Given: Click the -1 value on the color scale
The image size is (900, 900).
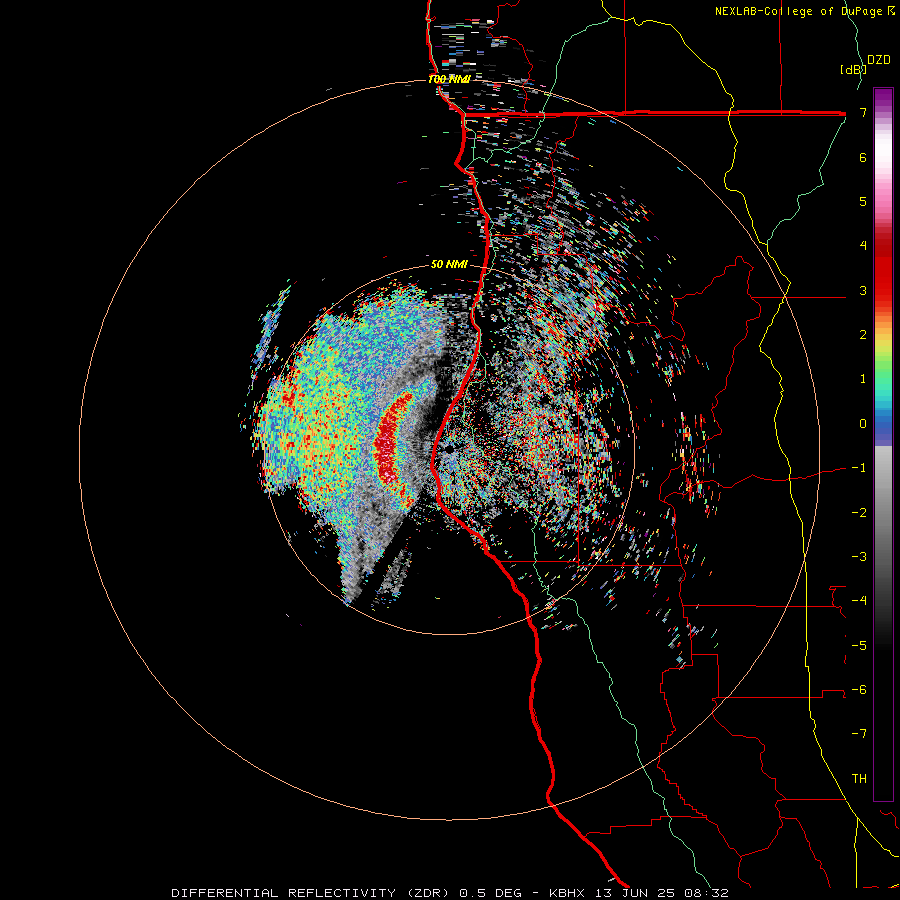Looking at the screenshot, I should coord(859,468).
